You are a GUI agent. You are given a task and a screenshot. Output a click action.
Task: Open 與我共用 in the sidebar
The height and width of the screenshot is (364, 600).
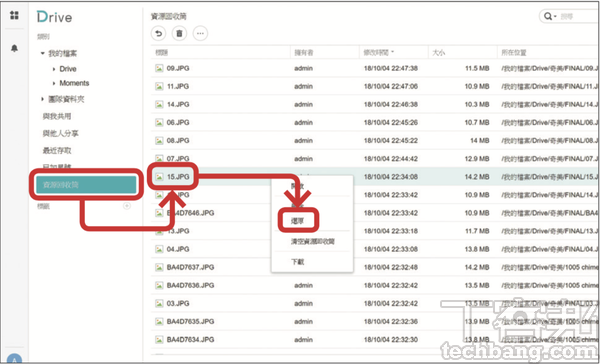point(57,116)
